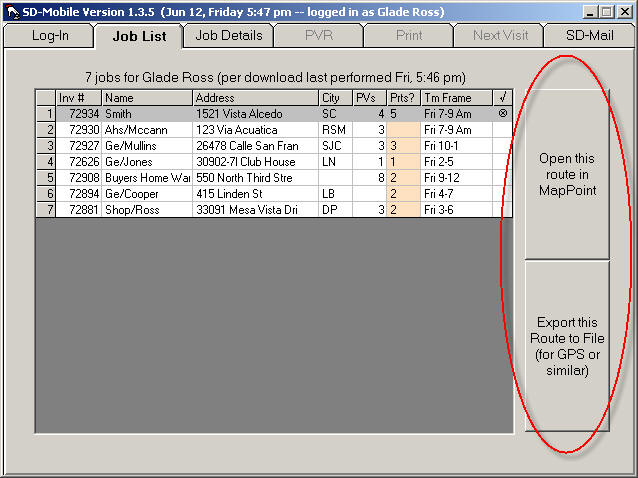
Task: Sort by the Inv # column header
Action: coord(78,98)
